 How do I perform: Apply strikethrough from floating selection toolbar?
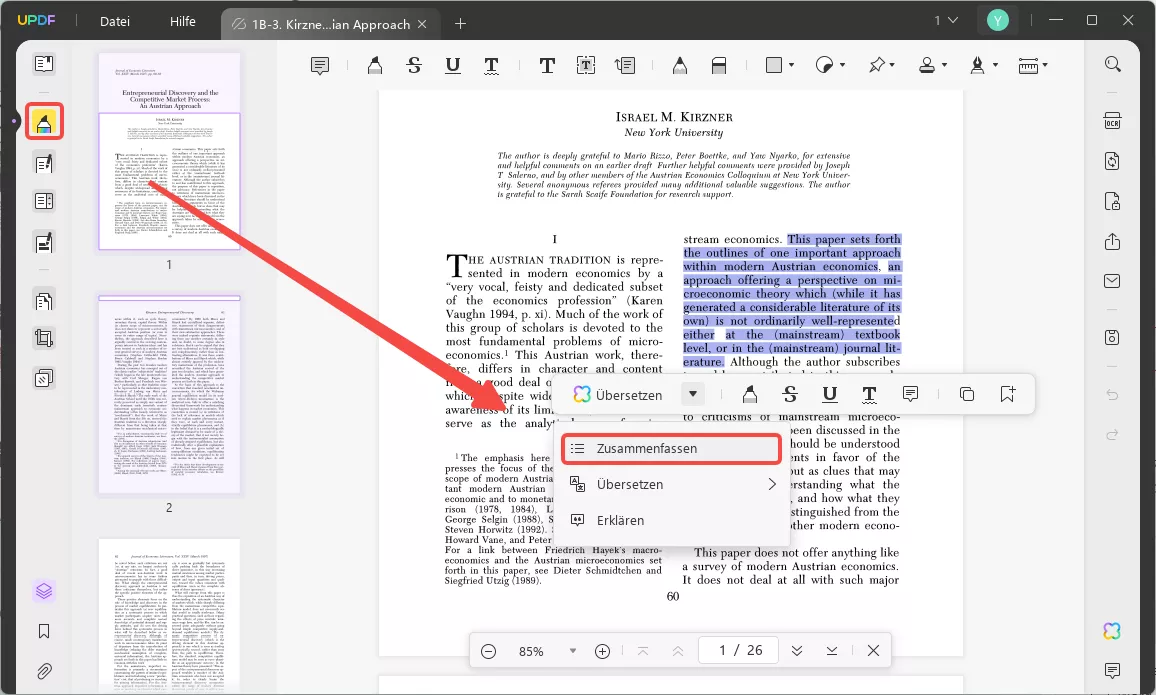pos(790,394)
